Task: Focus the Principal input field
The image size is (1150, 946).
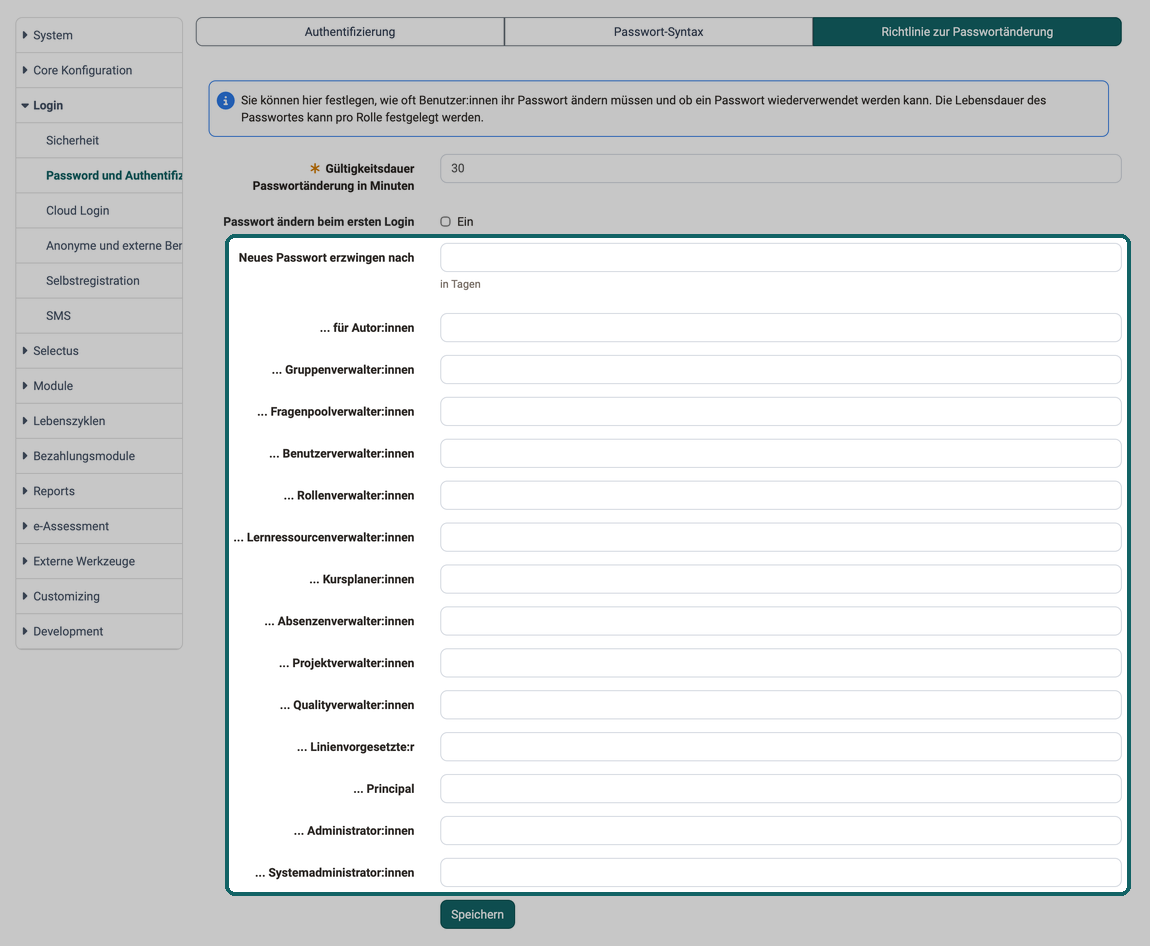Action: coord(780,789)
